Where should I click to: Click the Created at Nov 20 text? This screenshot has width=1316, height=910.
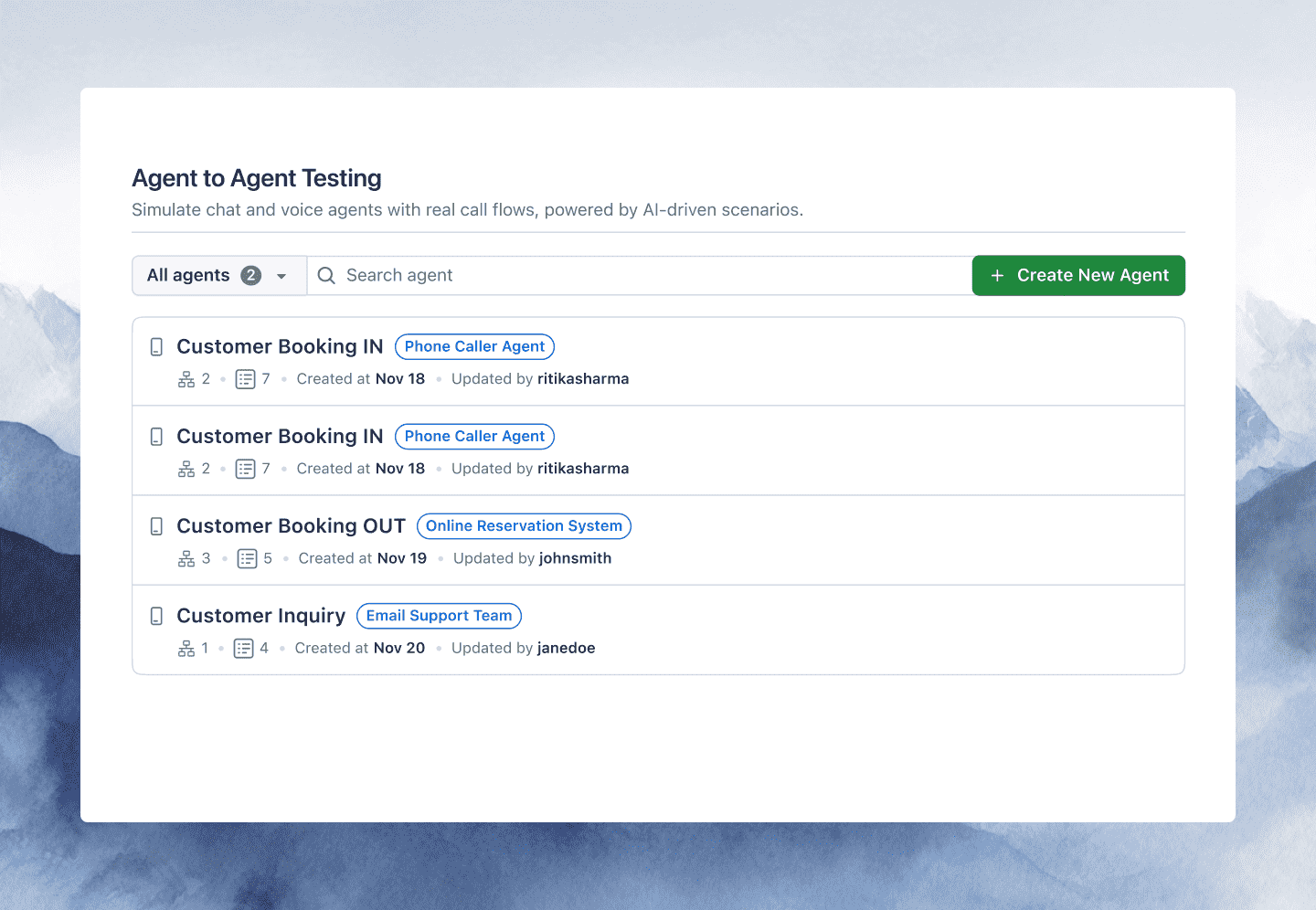click(360, 648)
